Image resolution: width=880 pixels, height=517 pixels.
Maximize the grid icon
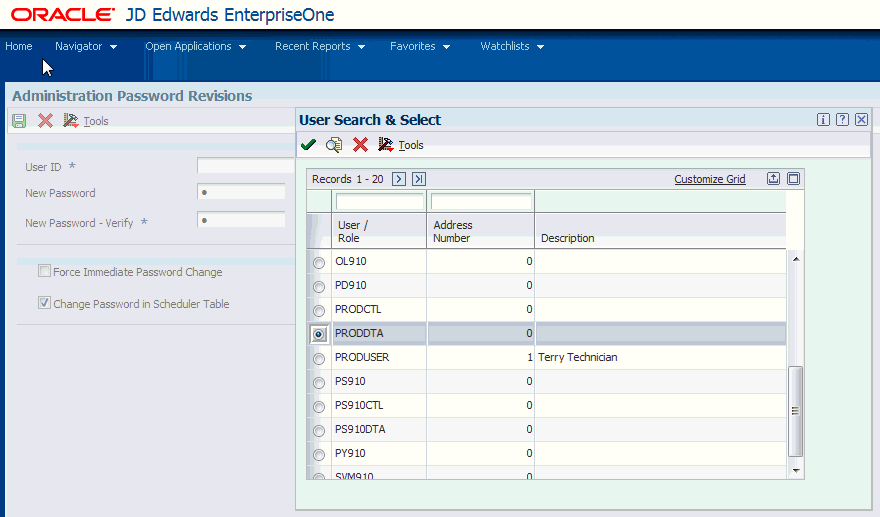pyautogui.click(x=794, y=179)
